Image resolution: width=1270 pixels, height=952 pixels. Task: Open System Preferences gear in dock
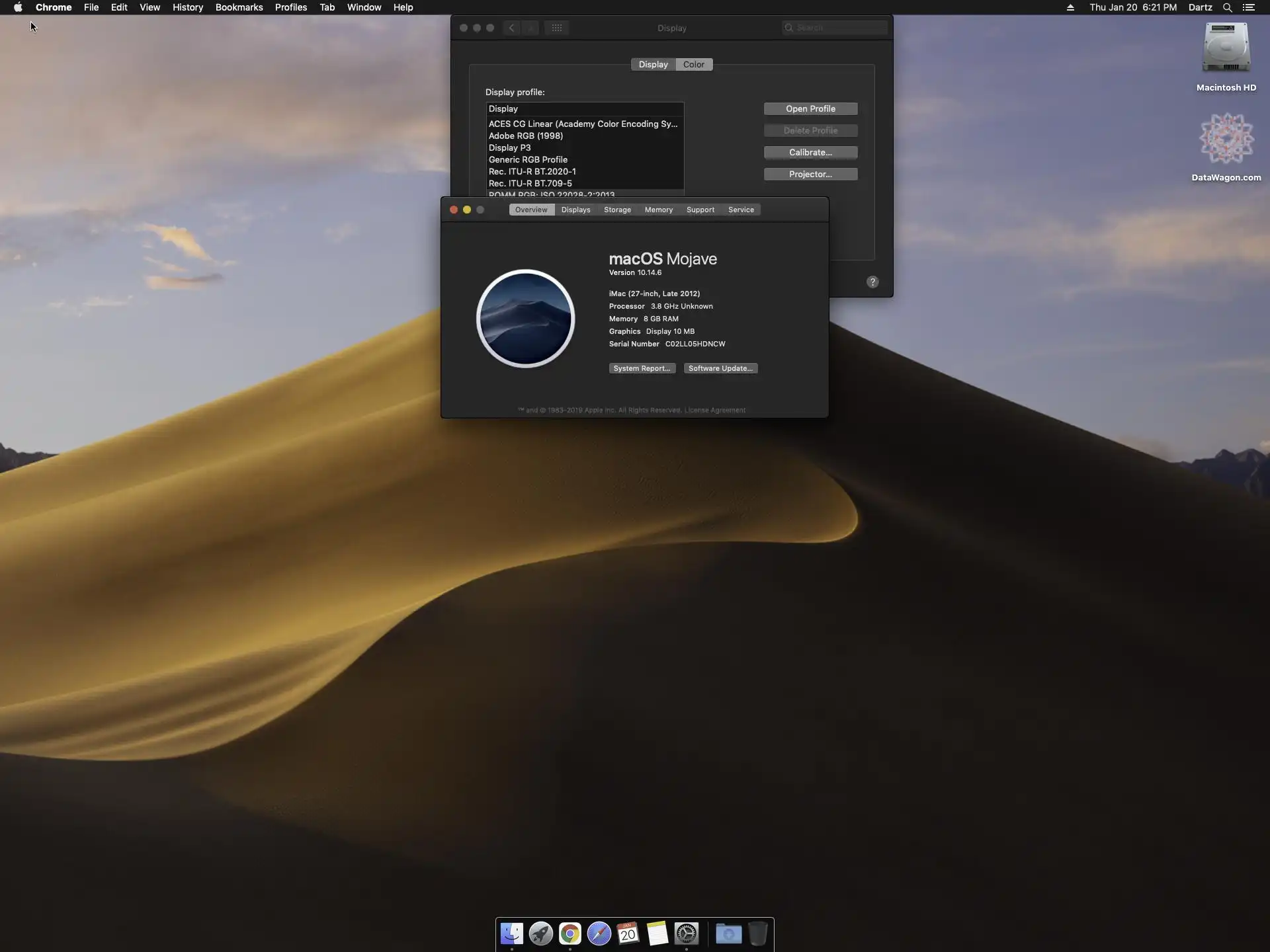coord(687,933)
